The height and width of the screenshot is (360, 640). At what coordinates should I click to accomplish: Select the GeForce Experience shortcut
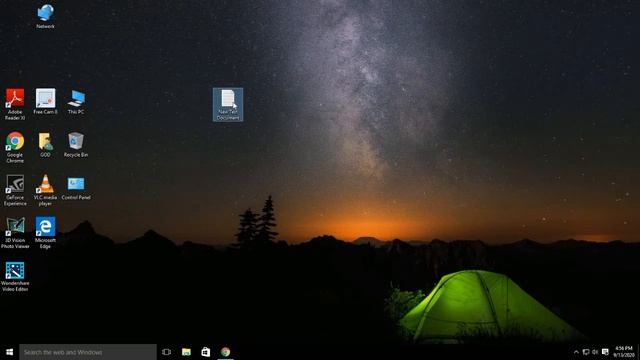15,190
